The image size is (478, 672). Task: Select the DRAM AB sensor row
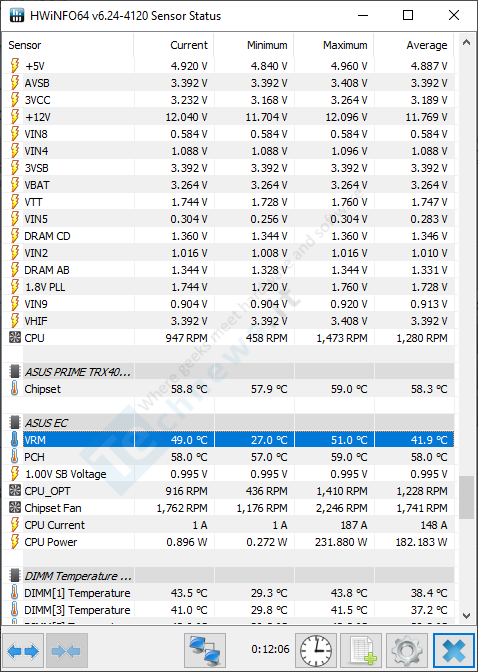point(228,270)
